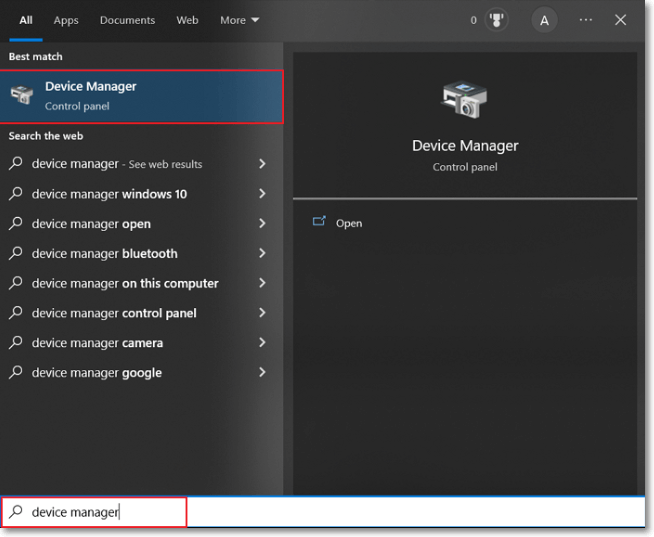The height and width of the screenshot is (537, 654).
Task: Expand arrow for 'device manager open'
Action: click(262, 224)
